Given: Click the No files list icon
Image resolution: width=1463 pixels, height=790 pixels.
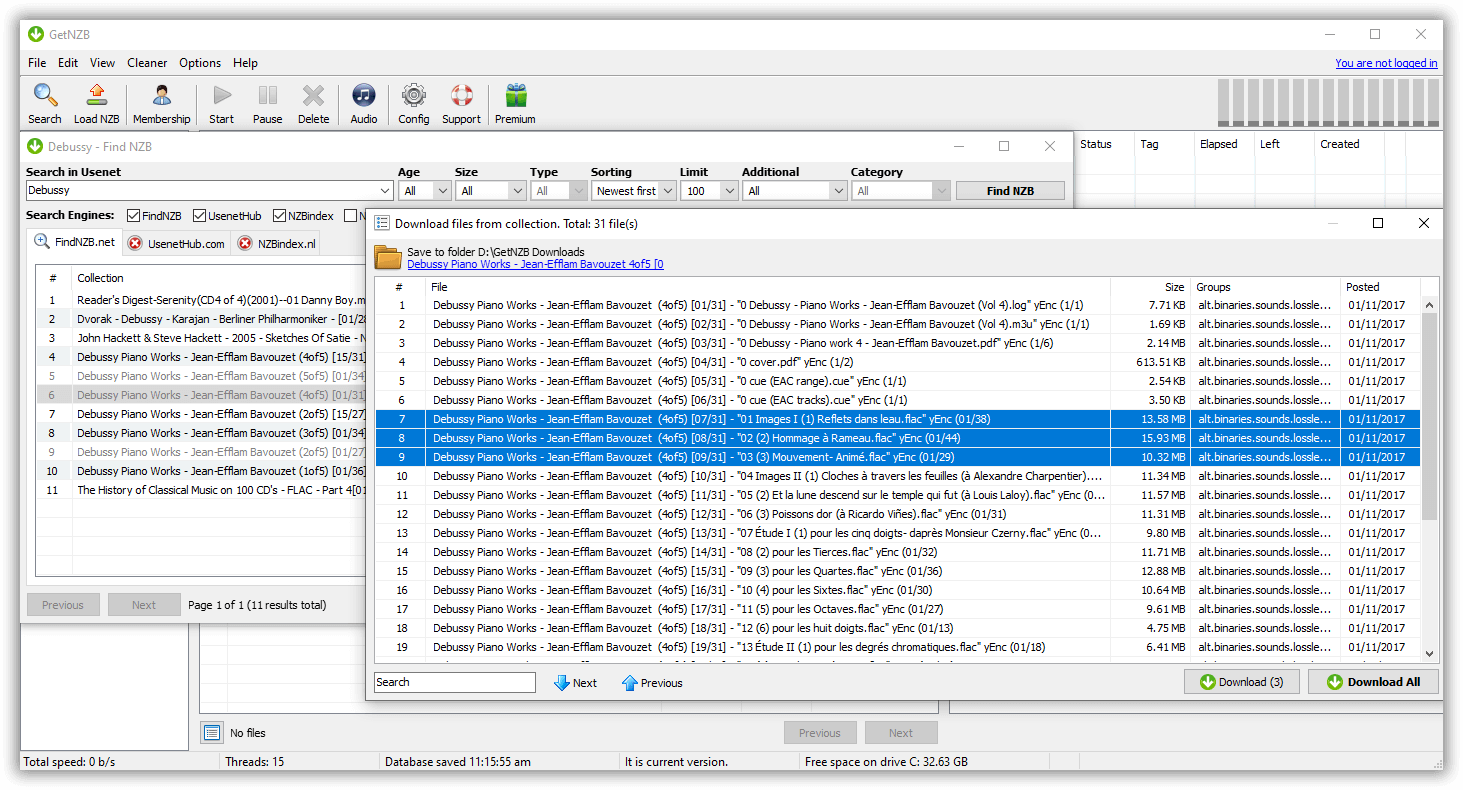Looking at the screenshot, I should (x=212, y=733).
